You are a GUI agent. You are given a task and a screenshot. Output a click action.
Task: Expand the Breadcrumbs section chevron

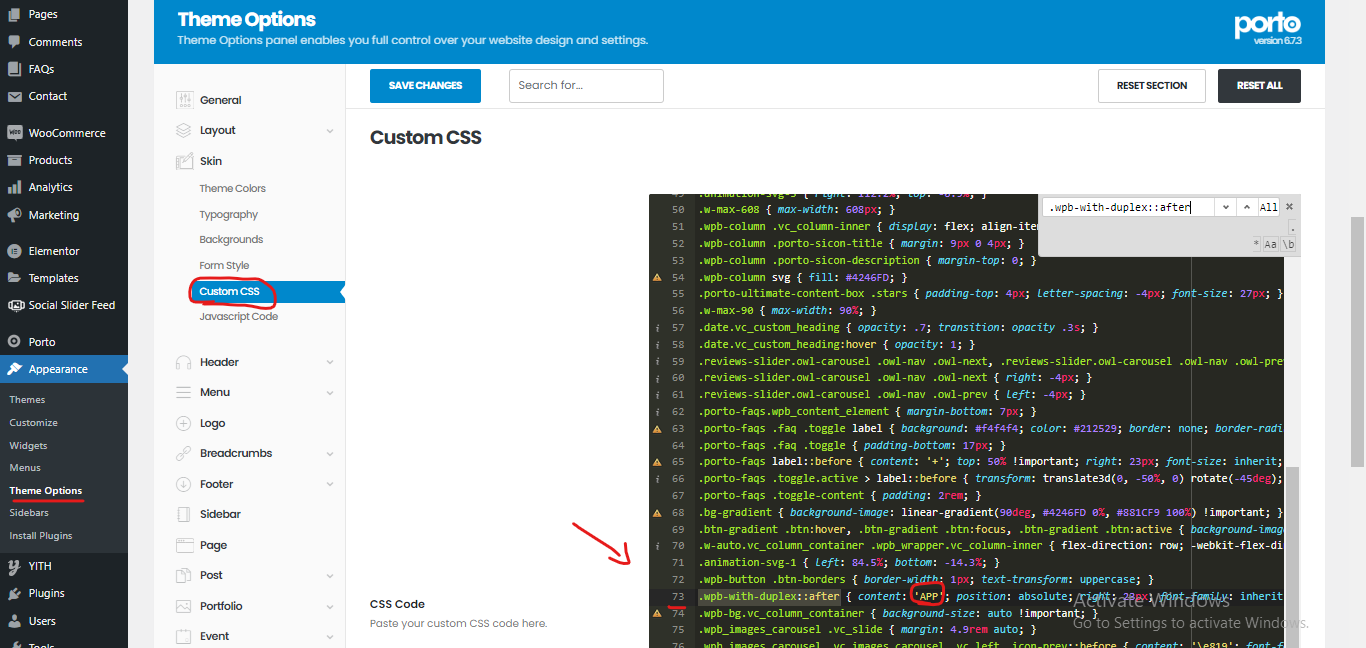pyautogui.click(x=330, y=454)
